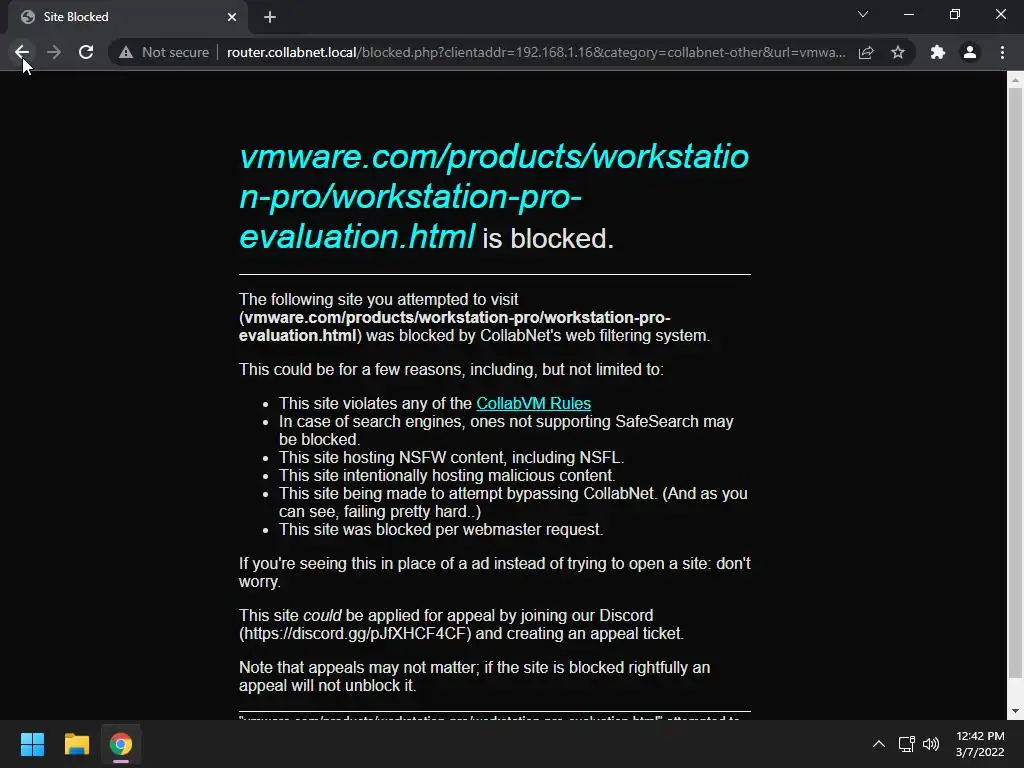Expand the tab search chevron
Viewport: 1024px width, 768px height.
click(863, 14)
